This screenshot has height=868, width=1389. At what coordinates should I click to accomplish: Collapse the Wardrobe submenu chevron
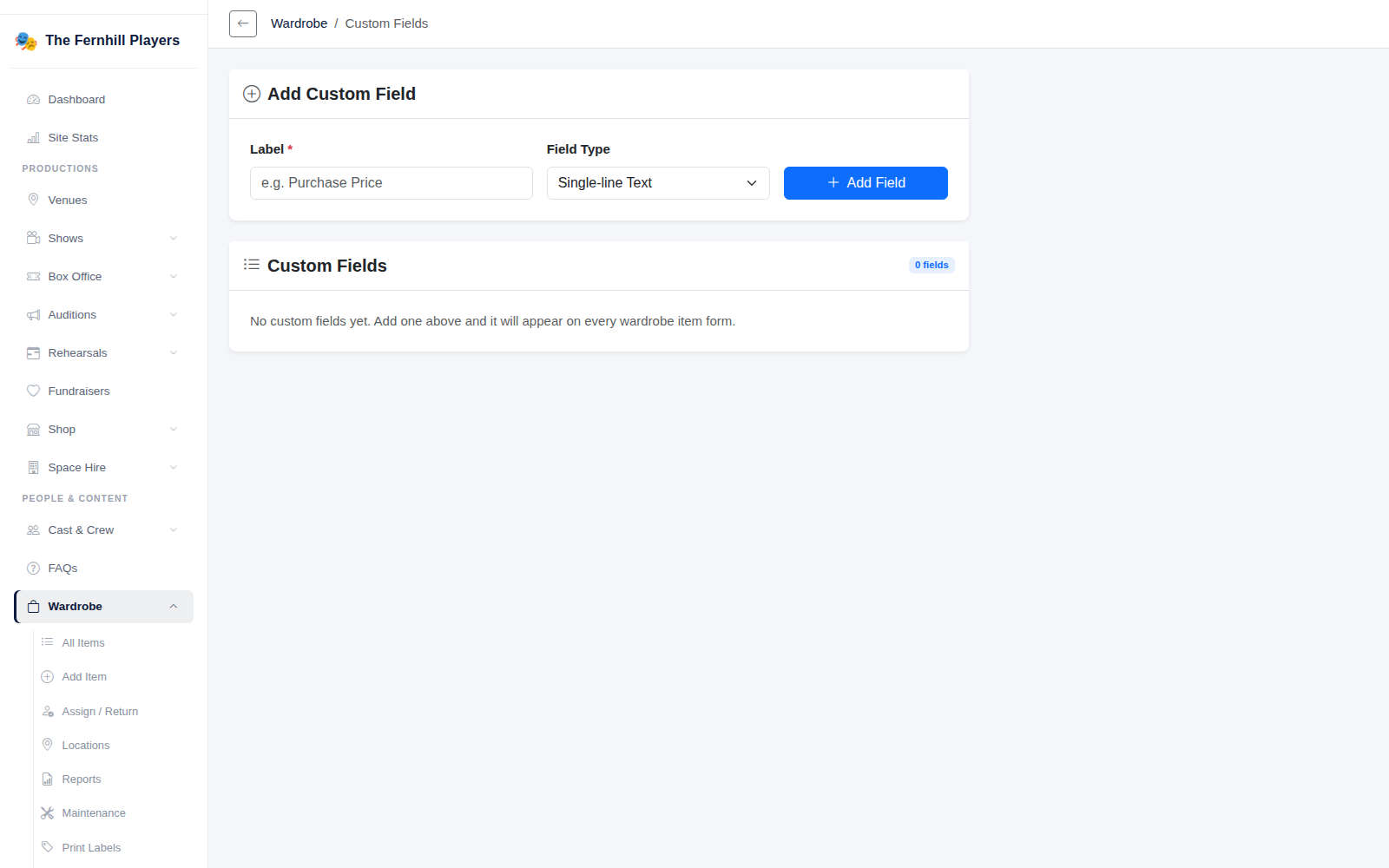[174, 607]
